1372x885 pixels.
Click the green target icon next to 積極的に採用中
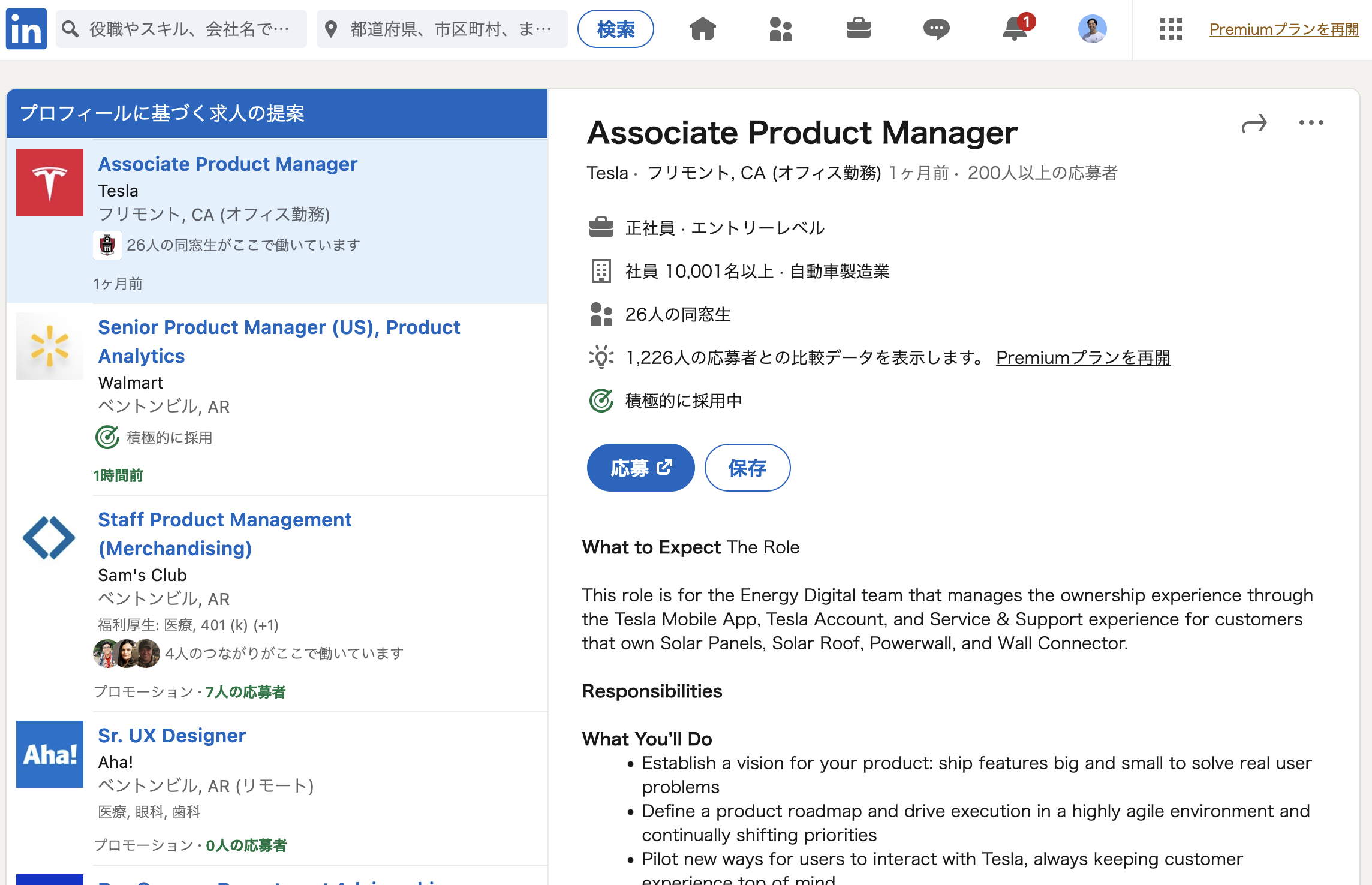tap(601, 401)
